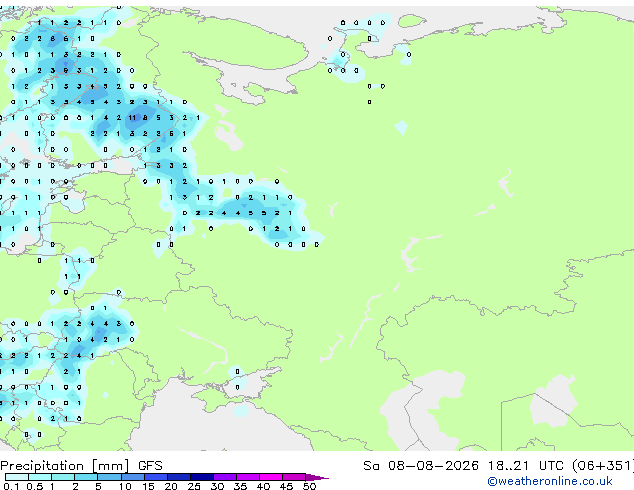Pick the palest 0.1–0.5 mm legend swatch
Image resolution: width=634 pixels, height=490 pixels.
coord(17,477)
